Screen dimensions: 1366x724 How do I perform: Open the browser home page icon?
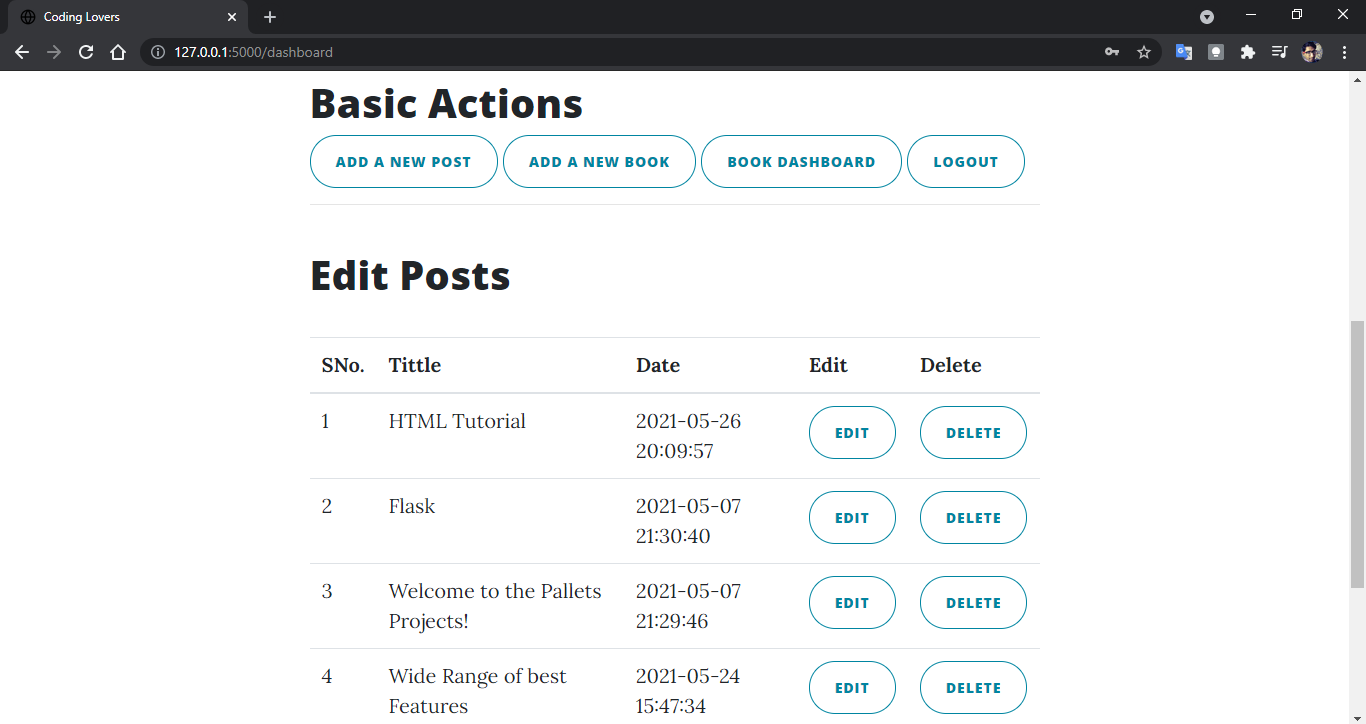click(118, 52)
